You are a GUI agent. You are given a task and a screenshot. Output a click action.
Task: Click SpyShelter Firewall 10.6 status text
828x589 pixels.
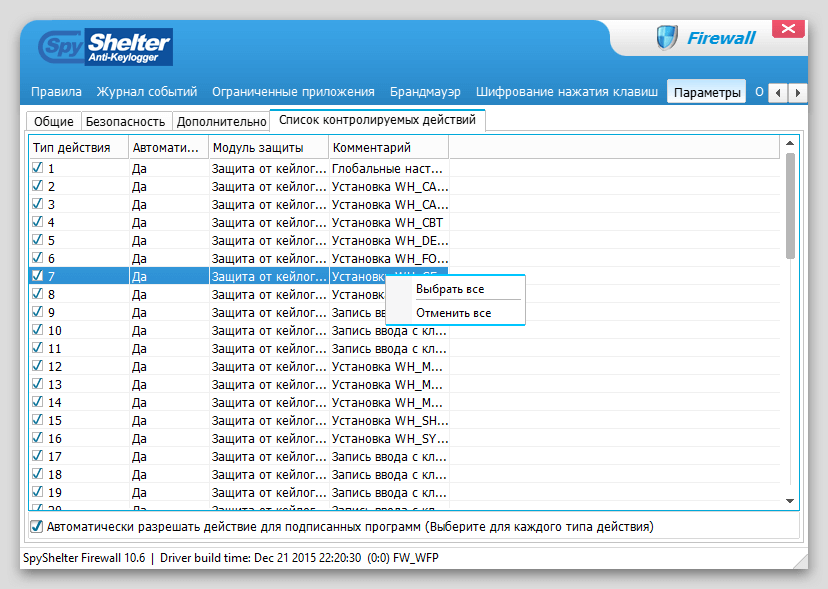click(84, 558)
